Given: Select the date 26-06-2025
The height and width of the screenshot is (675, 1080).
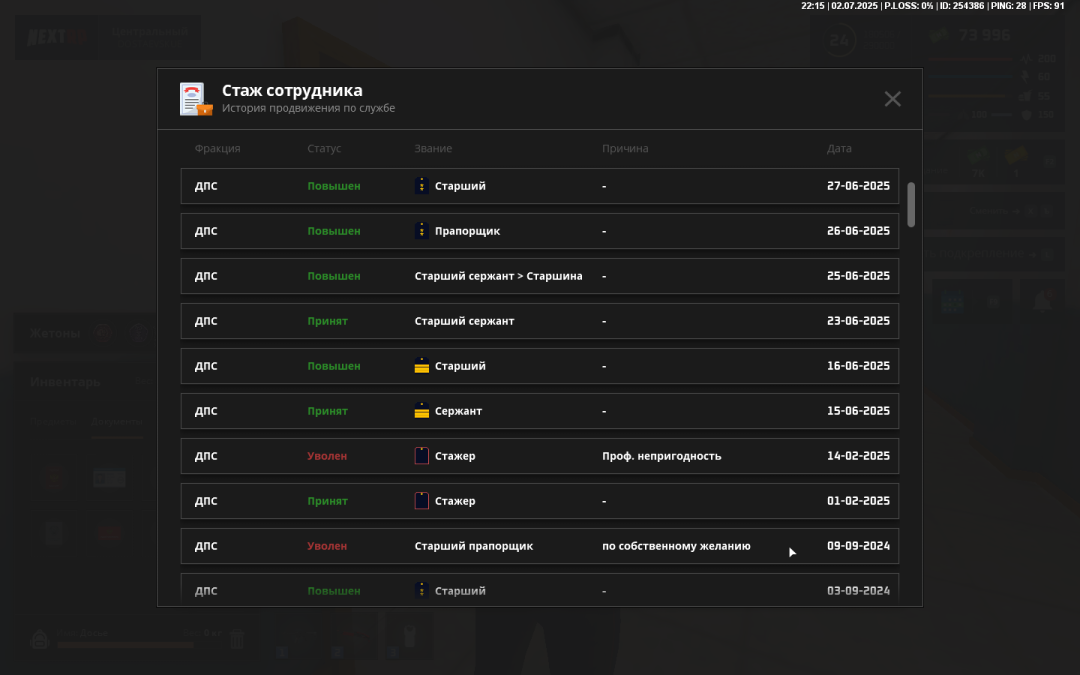Looking at the screenshot, I should click(x=858, y=231).
